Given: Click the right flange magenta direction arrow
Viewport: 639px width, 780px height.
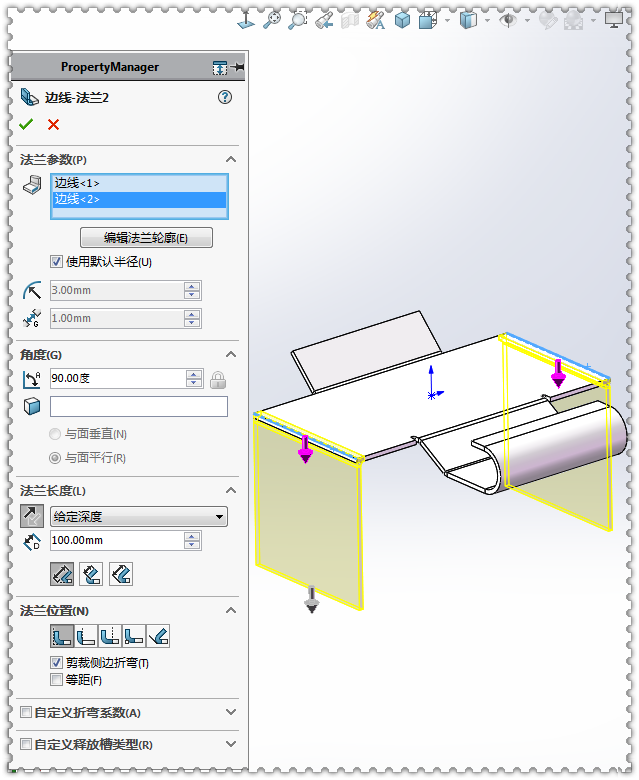Looking at the screenshot, I should click(558, 374).
